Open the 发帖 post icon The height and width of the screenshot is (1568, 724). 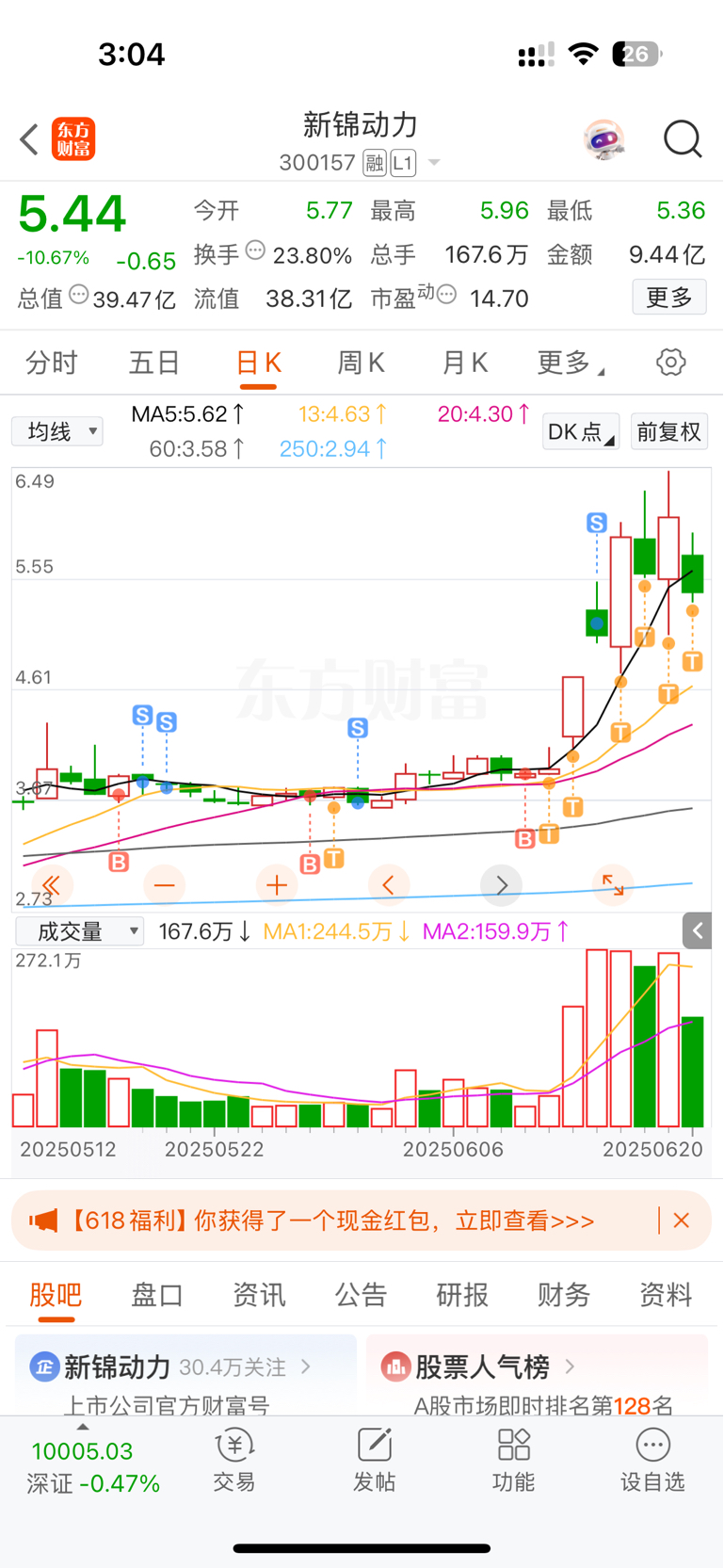(x=374, y=1461)
